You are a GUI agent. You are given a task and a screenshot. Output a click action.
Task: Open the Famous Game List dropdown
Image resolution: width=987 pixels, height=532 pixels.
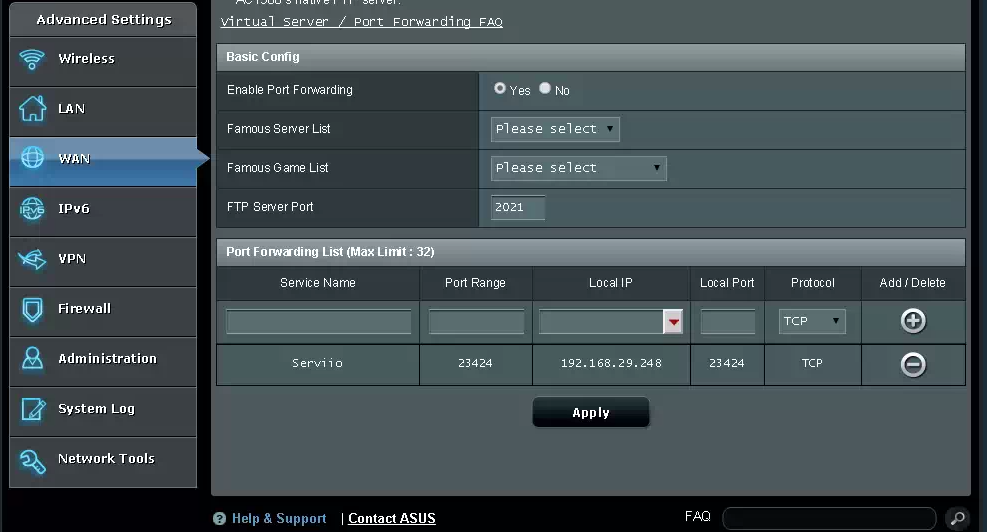[578, 168]
